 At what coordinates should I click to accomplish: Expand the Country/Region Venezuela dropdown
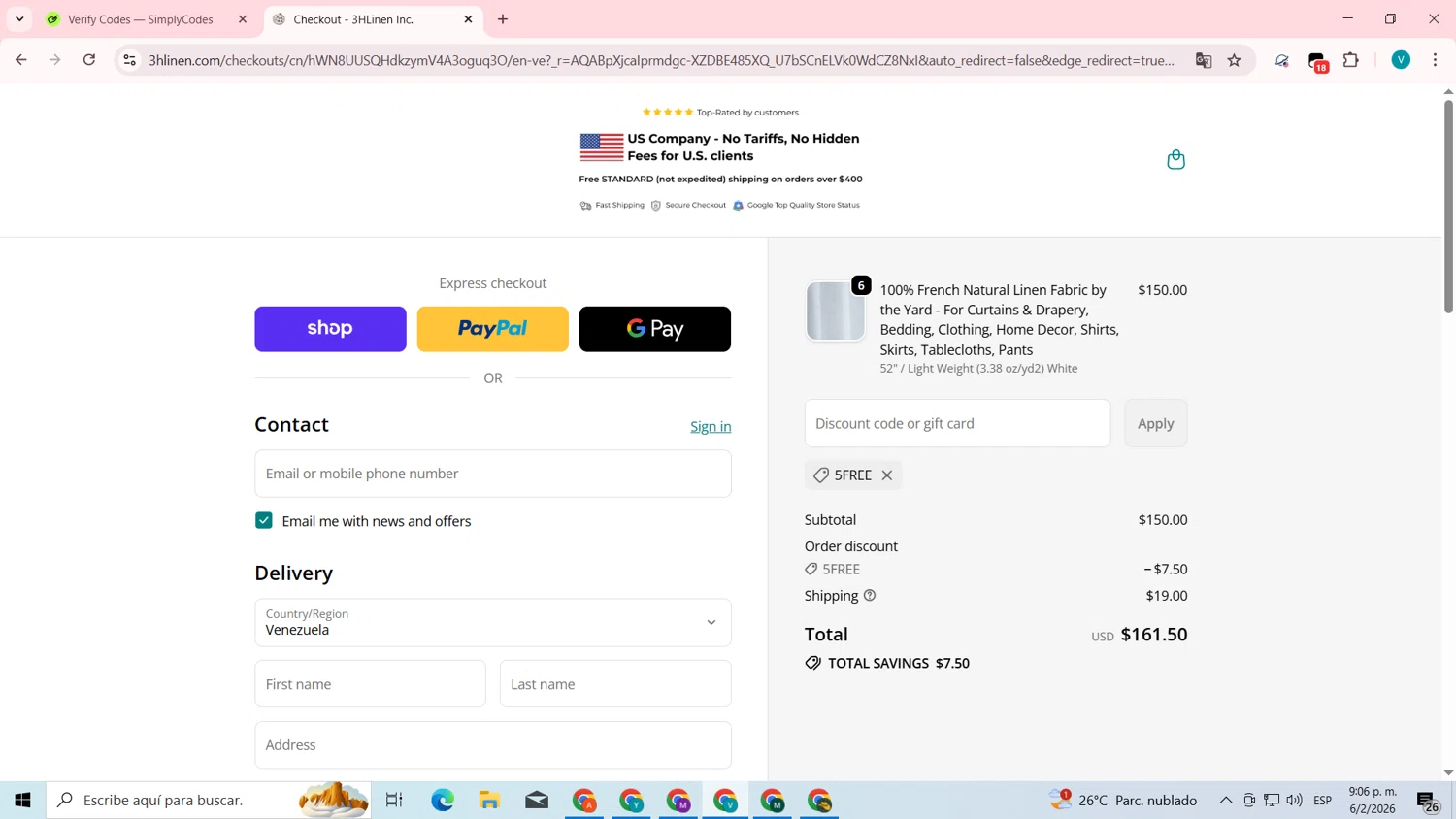tap(493, 623)
